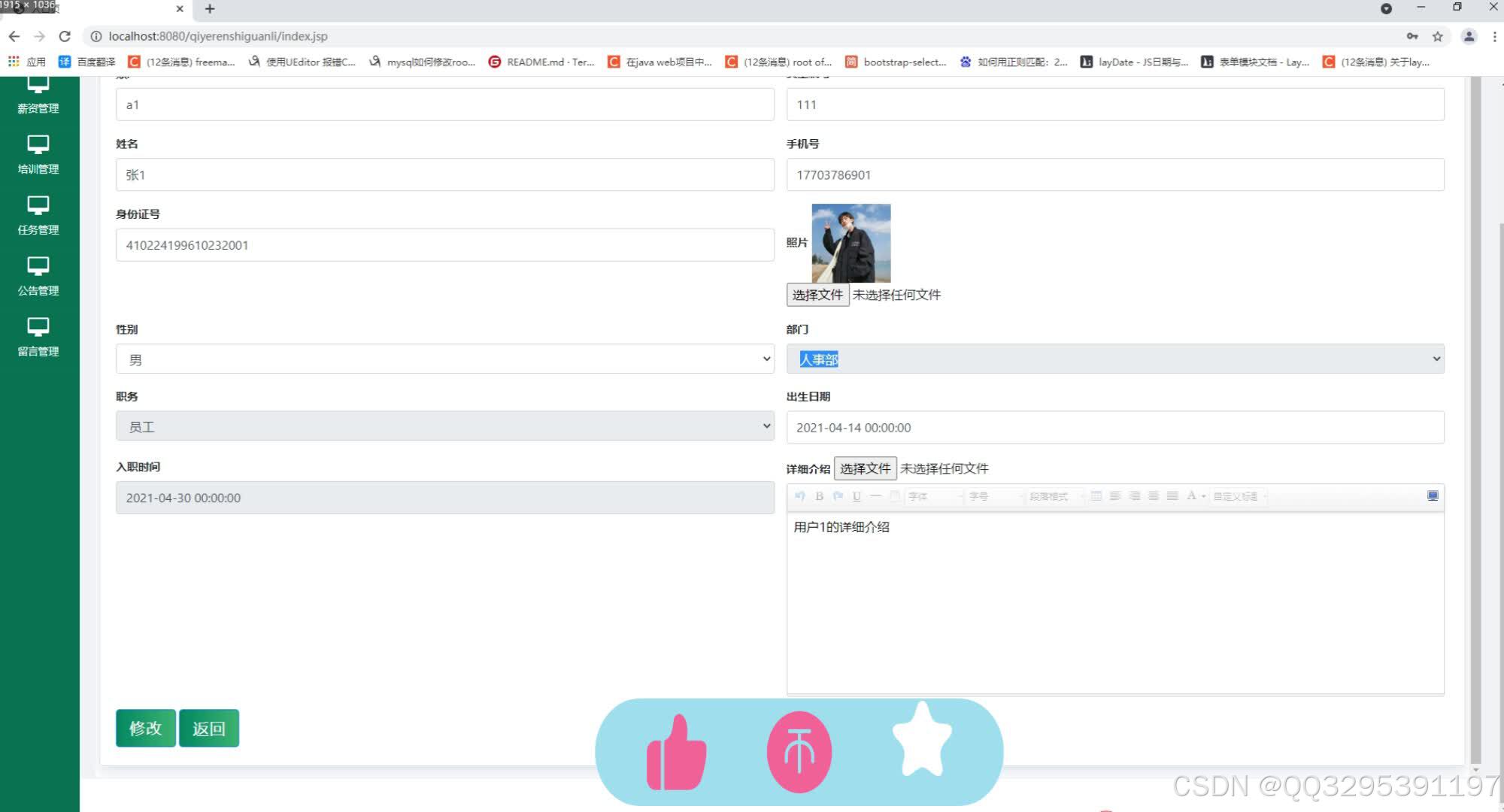Click 选择文件 next to 详细介绍

point(865,468)
